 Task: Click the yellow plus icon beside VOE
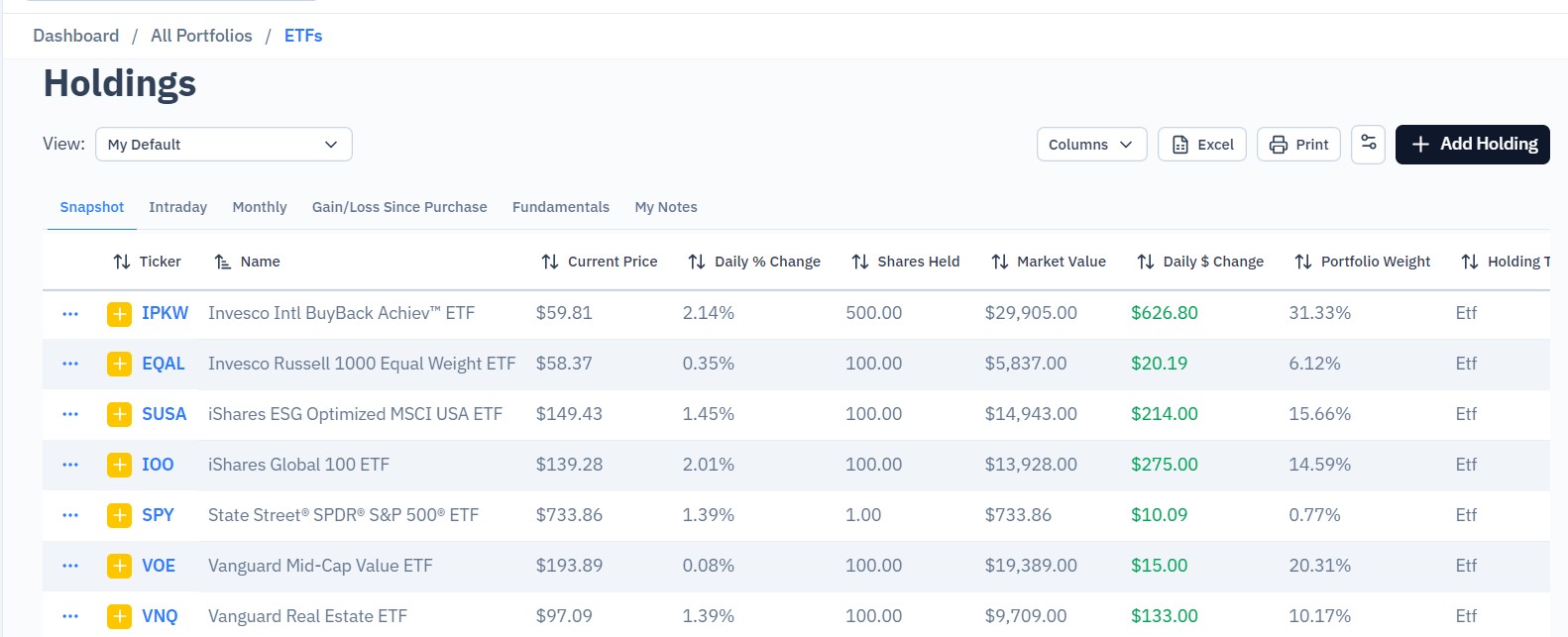[119, 567]
